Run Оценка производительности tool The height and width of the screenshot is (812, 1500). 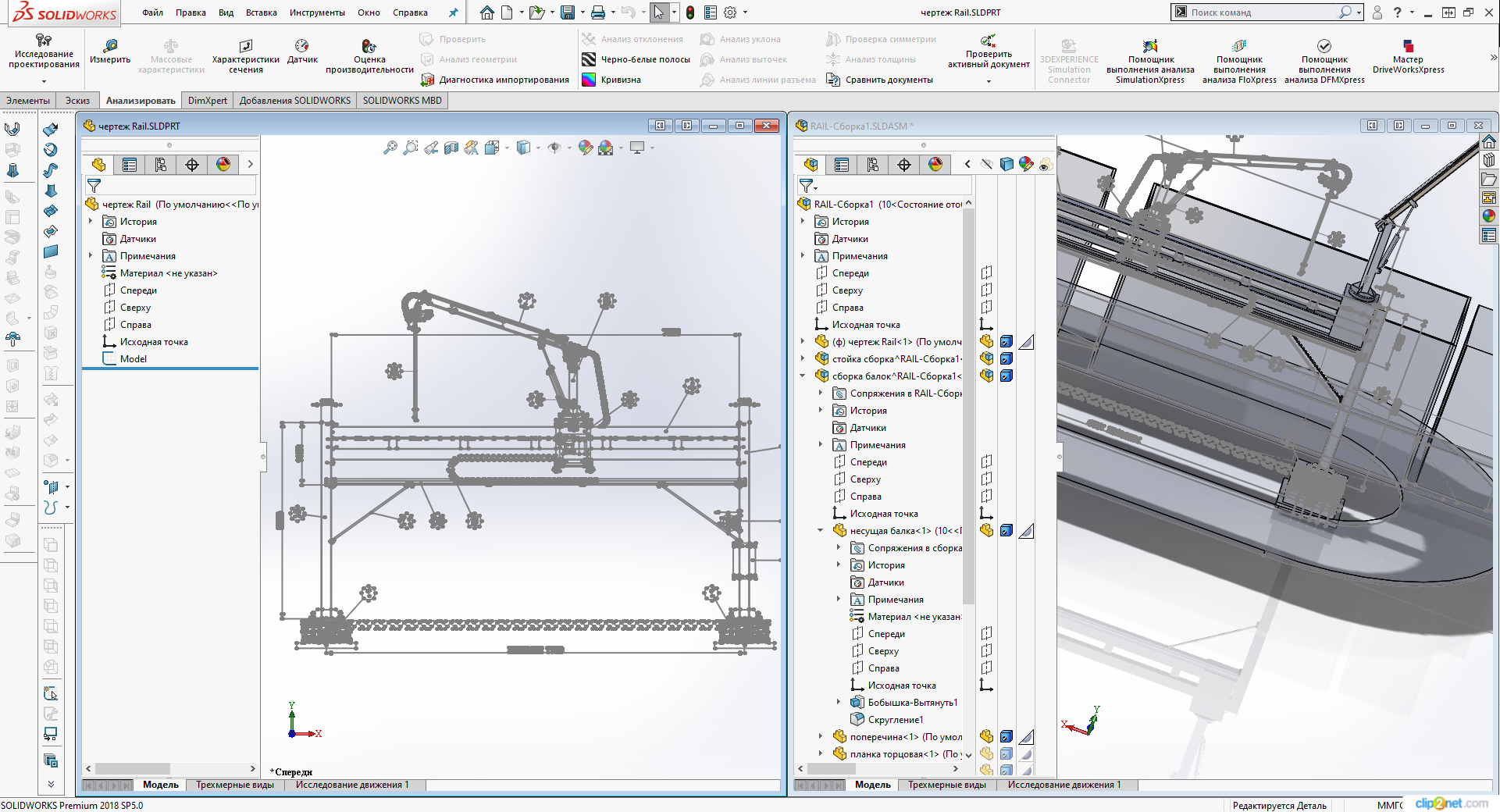pyautogui.click(x=369, y=46)
